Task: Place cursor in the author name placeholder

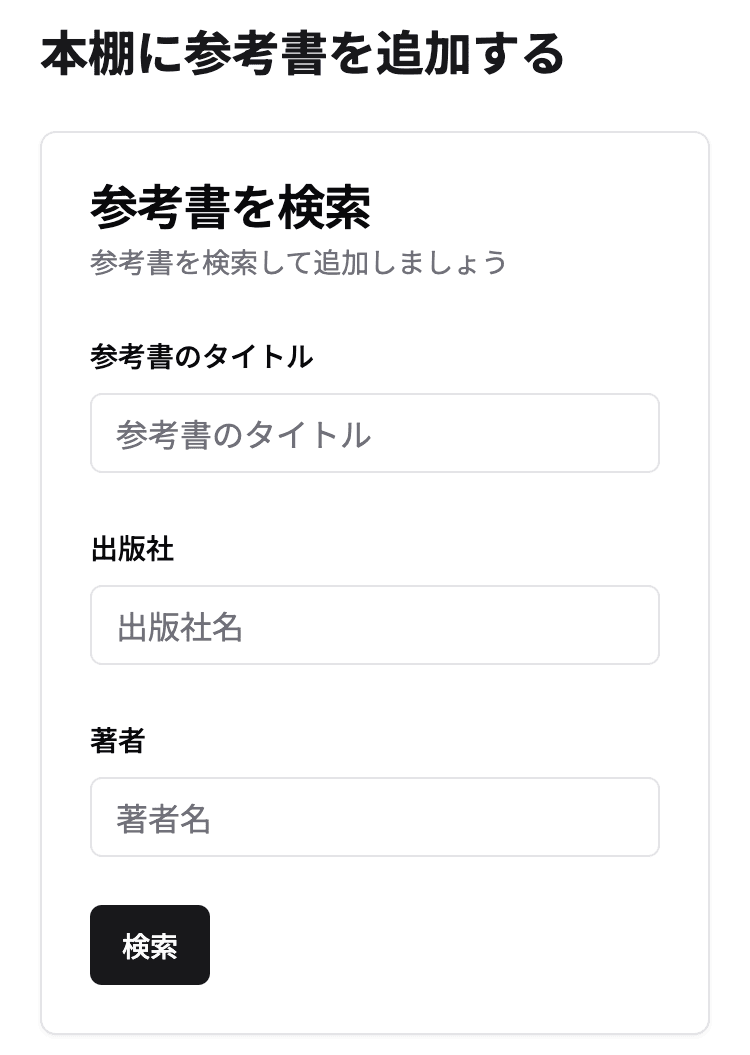Action: (x=164, y=819)
